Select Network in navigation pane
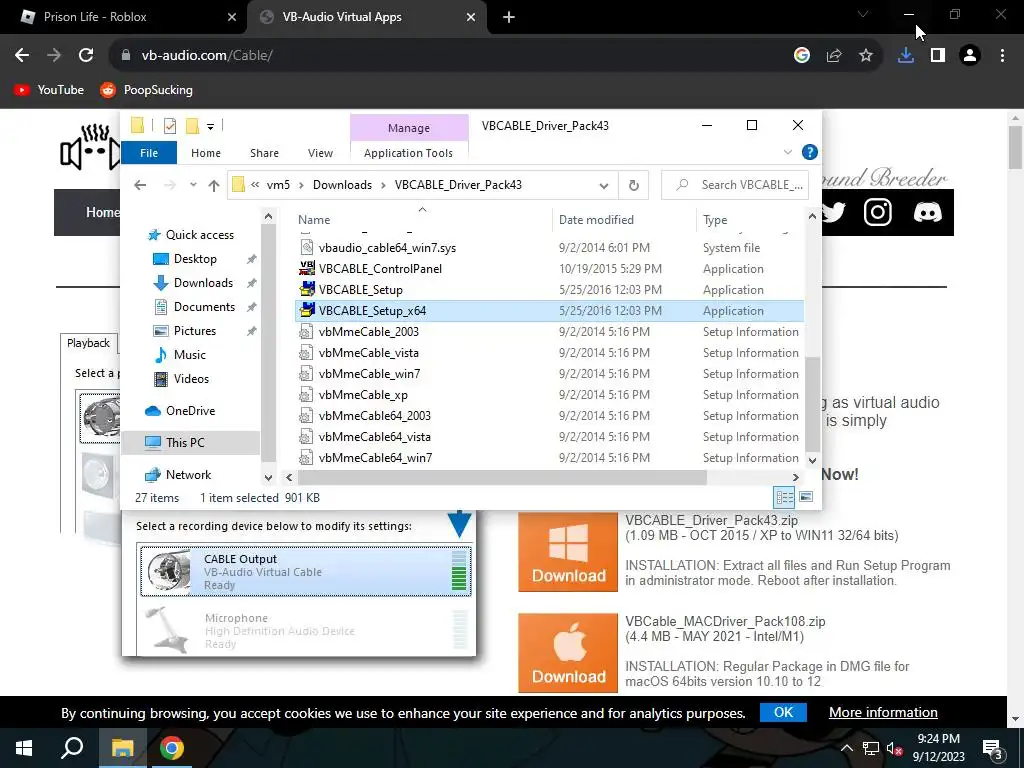This screenshot has height=768, width=1024. [x=188, y=475]
